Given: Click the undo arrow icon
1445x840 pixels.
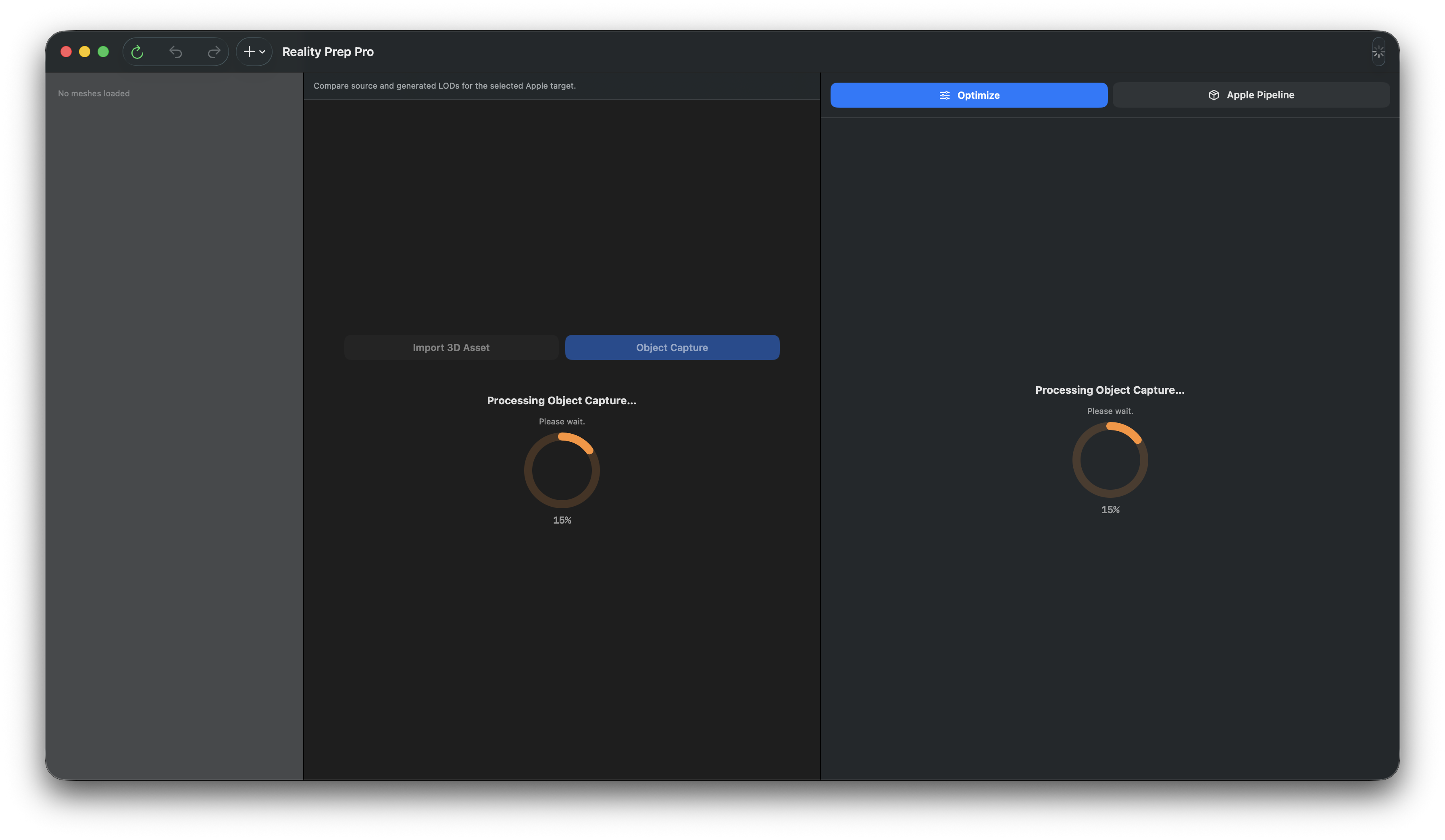Looking at the screenshot, I should point(176,52).
